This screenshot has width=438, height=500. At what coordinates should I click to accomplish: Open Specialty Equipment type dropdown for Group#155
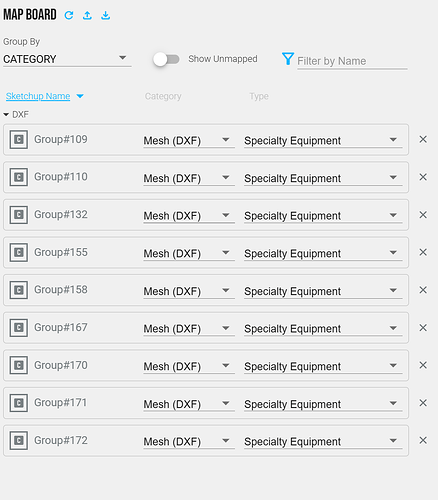point(323,253)
